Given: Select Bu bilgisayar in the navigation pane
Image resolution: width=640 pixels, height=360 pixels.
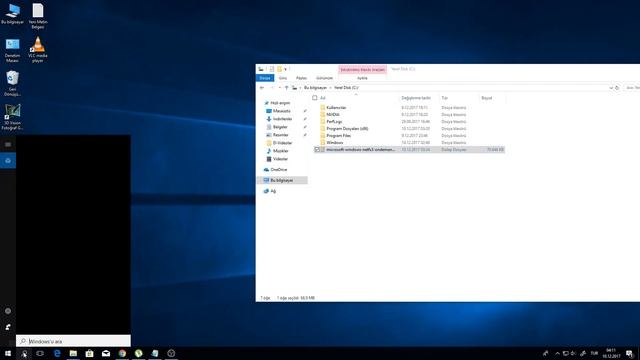Looking at the screenshot, I should [x=282, y=180].
